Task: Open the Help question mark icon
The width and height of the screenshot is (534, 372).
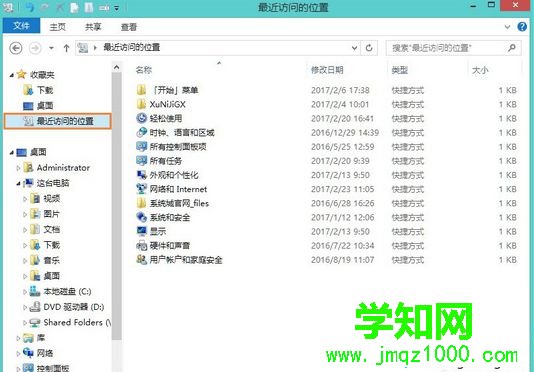Action: [522, 27]
